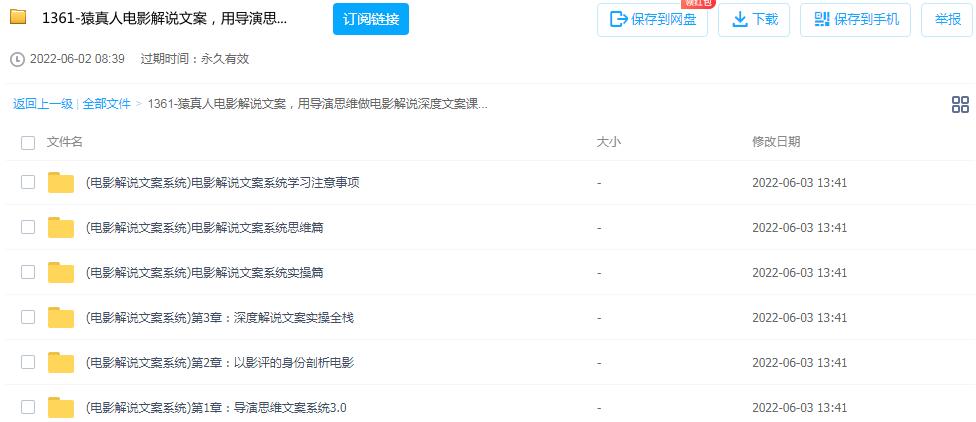Open the 全部文件 breadcrumb link

pos(106,104)
